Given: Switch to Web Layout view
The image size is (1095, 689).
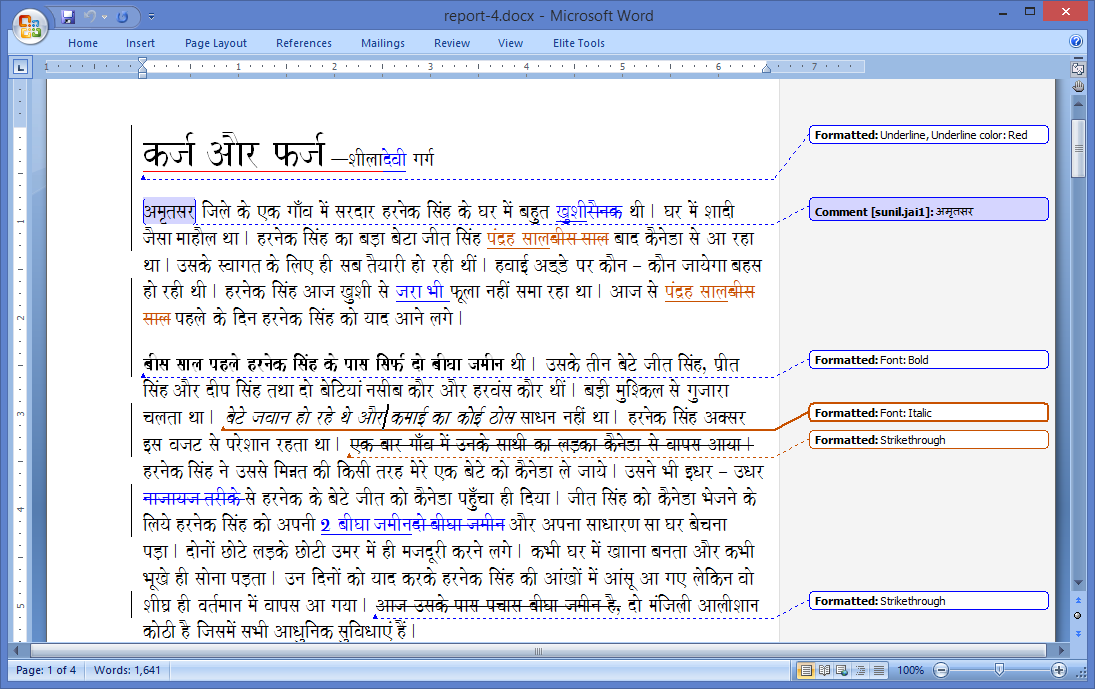Looking at the screenshot, I should pyautogui.click(x=842, y=671).
